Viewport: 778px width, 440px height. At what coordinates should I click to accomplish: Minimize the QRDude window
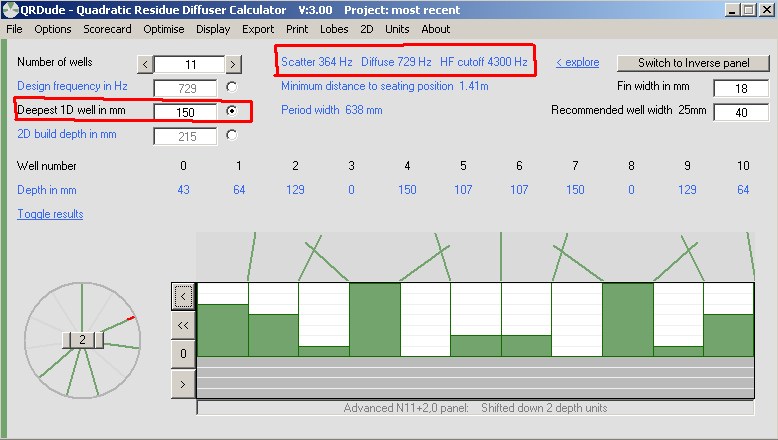click(x=731, y=10)
